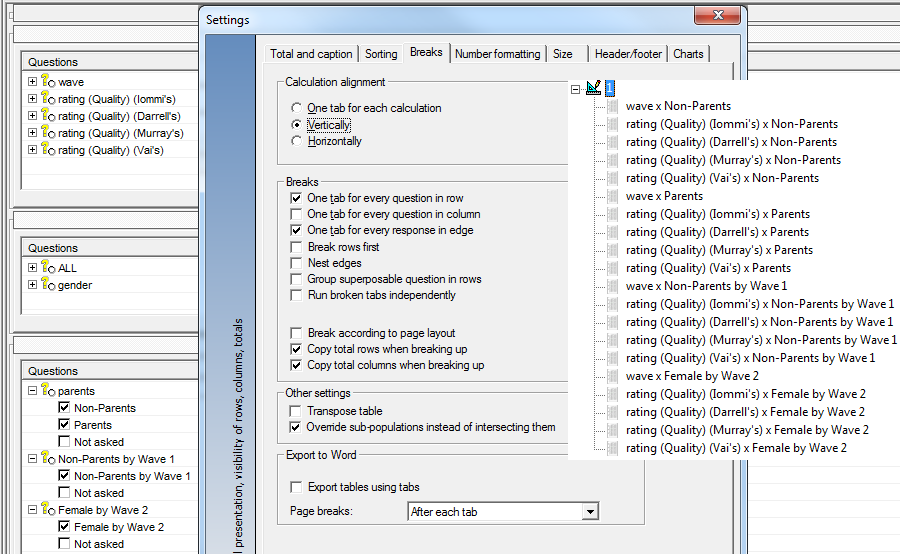Click the question icon beside rating (Quality) (Darrell's)
Viewport: 900px width, 554px height.
click(48, 115)
